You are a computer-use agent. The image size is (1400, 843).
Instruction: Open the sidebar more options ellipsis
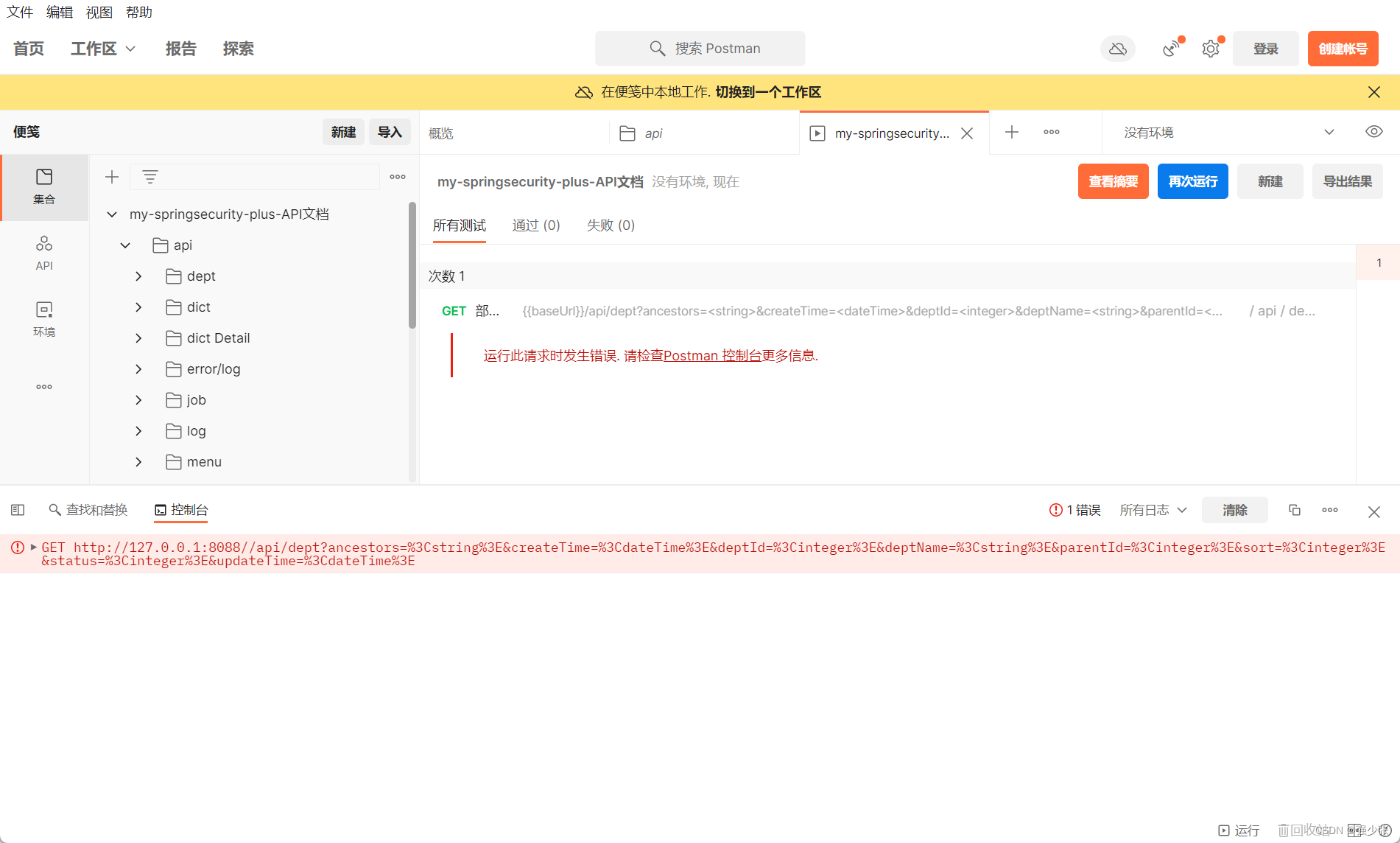coord(44,387)
